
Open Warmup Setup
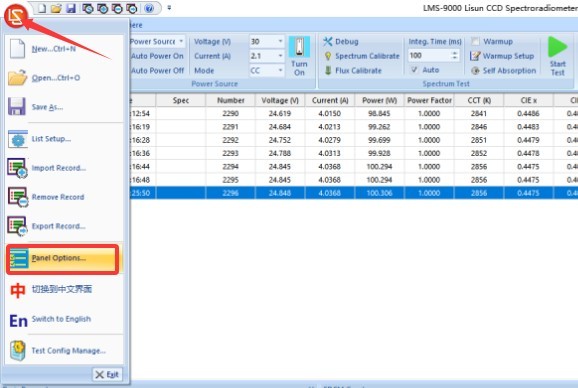coord(502,56)
